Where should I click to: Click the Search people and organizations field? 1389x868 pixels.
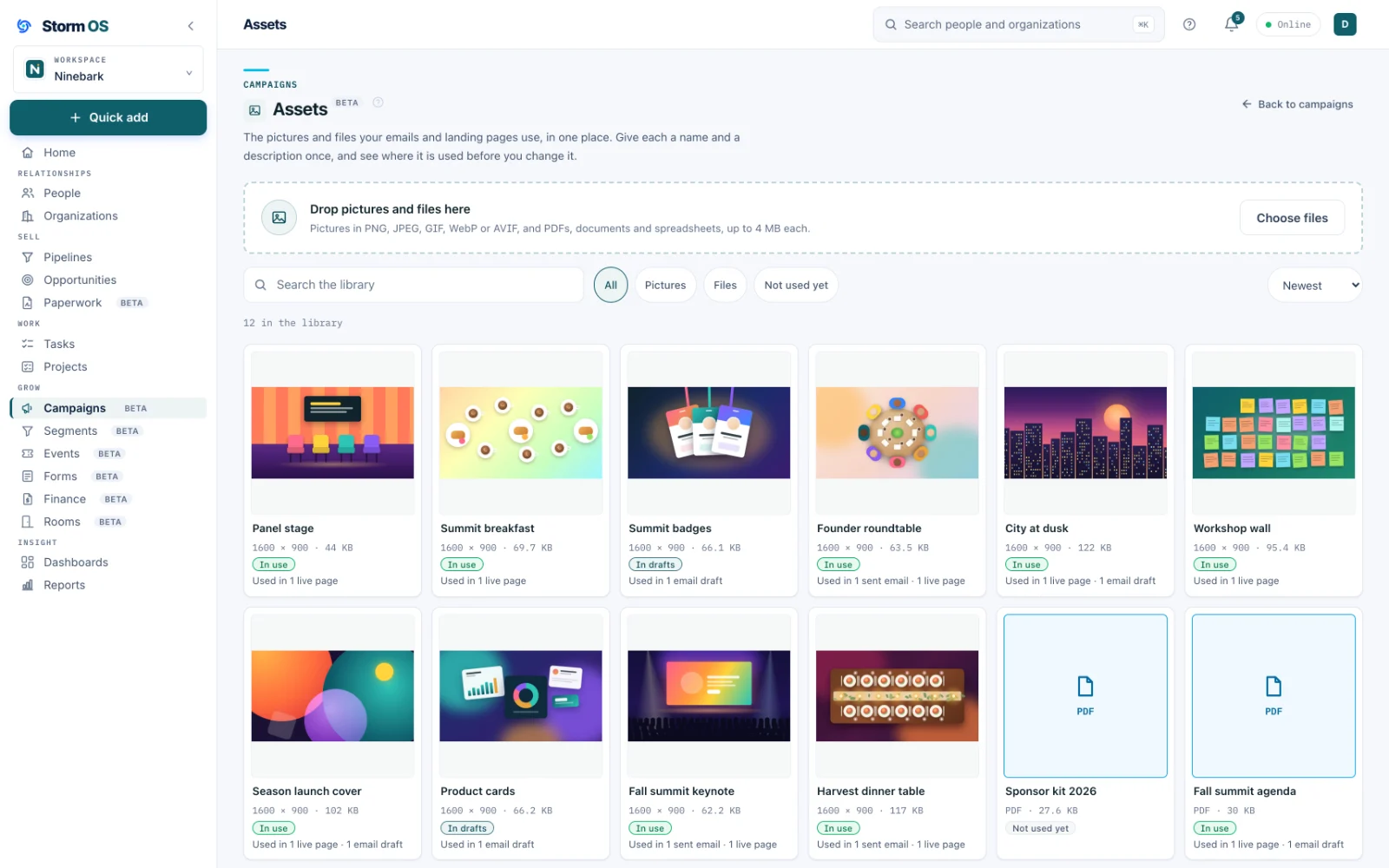coord(1018,24)
